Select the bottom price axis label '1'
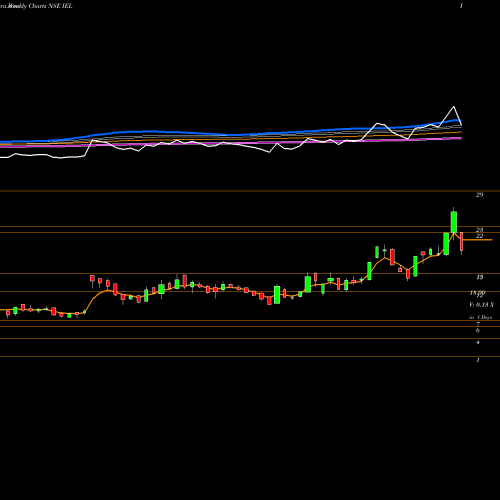 click(x=478, y=360)
